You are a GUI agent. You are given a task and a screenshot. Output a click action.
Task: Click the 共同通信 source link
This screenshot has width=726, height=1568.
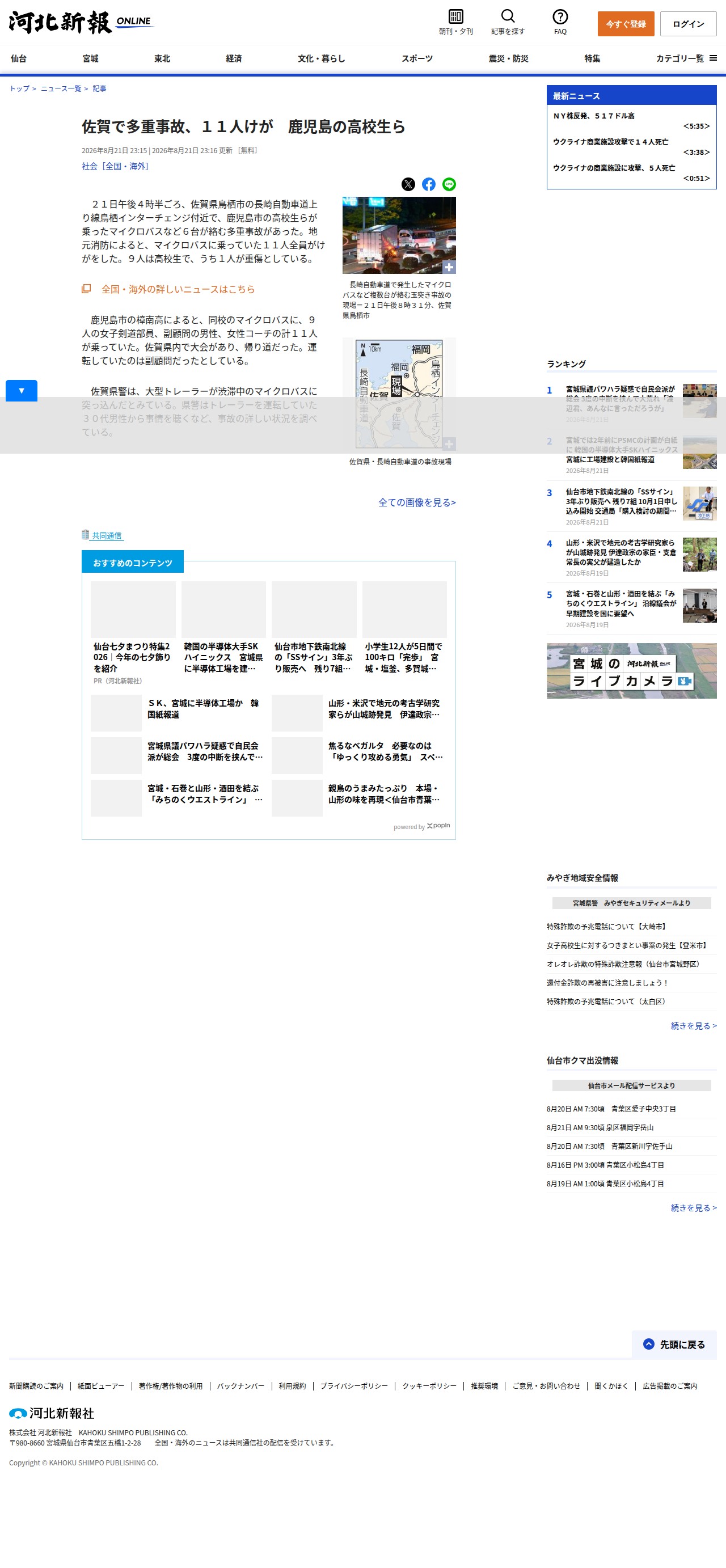(x=107, y=536)
